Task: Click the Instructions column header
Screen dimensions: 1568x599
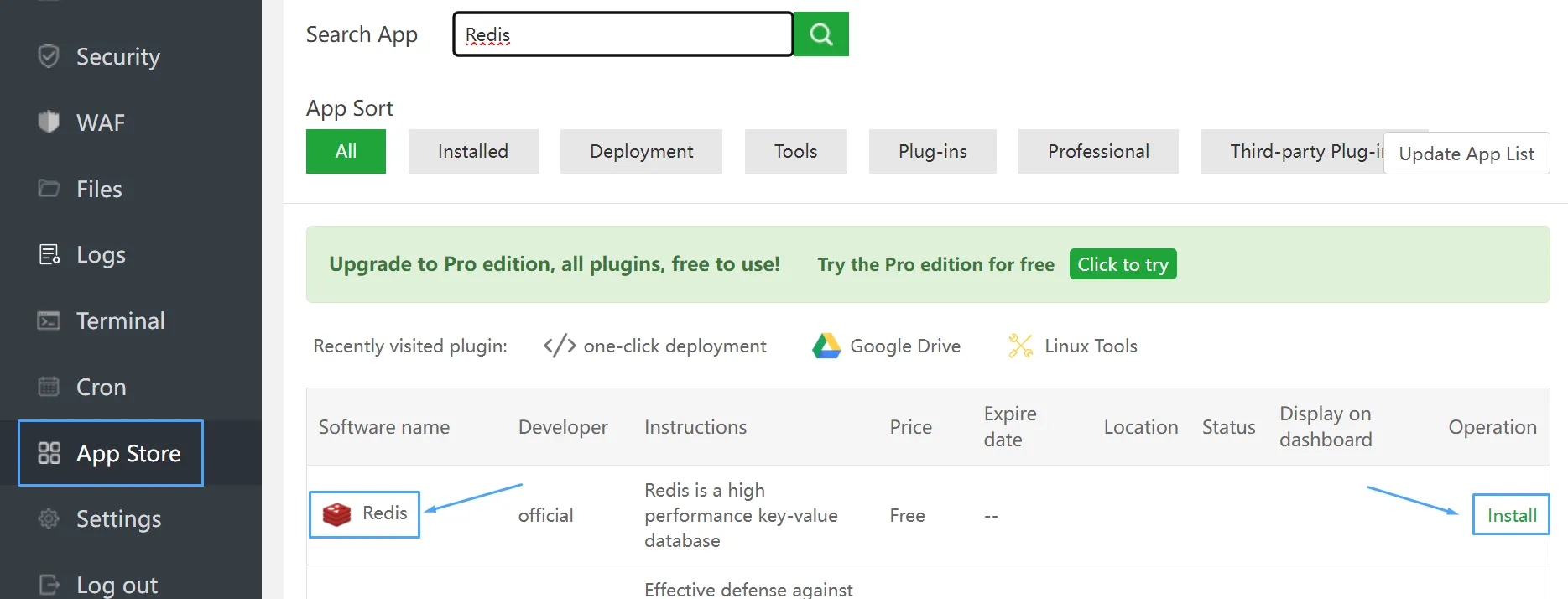Action: point(695,427)
